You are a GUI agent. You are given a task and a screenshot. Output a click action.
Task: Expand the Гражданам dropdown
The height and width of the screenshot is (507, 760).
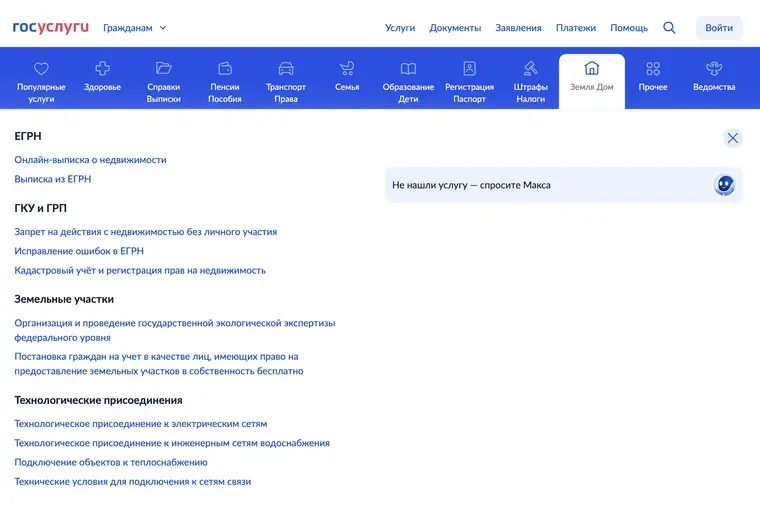(x=135, y=28)
